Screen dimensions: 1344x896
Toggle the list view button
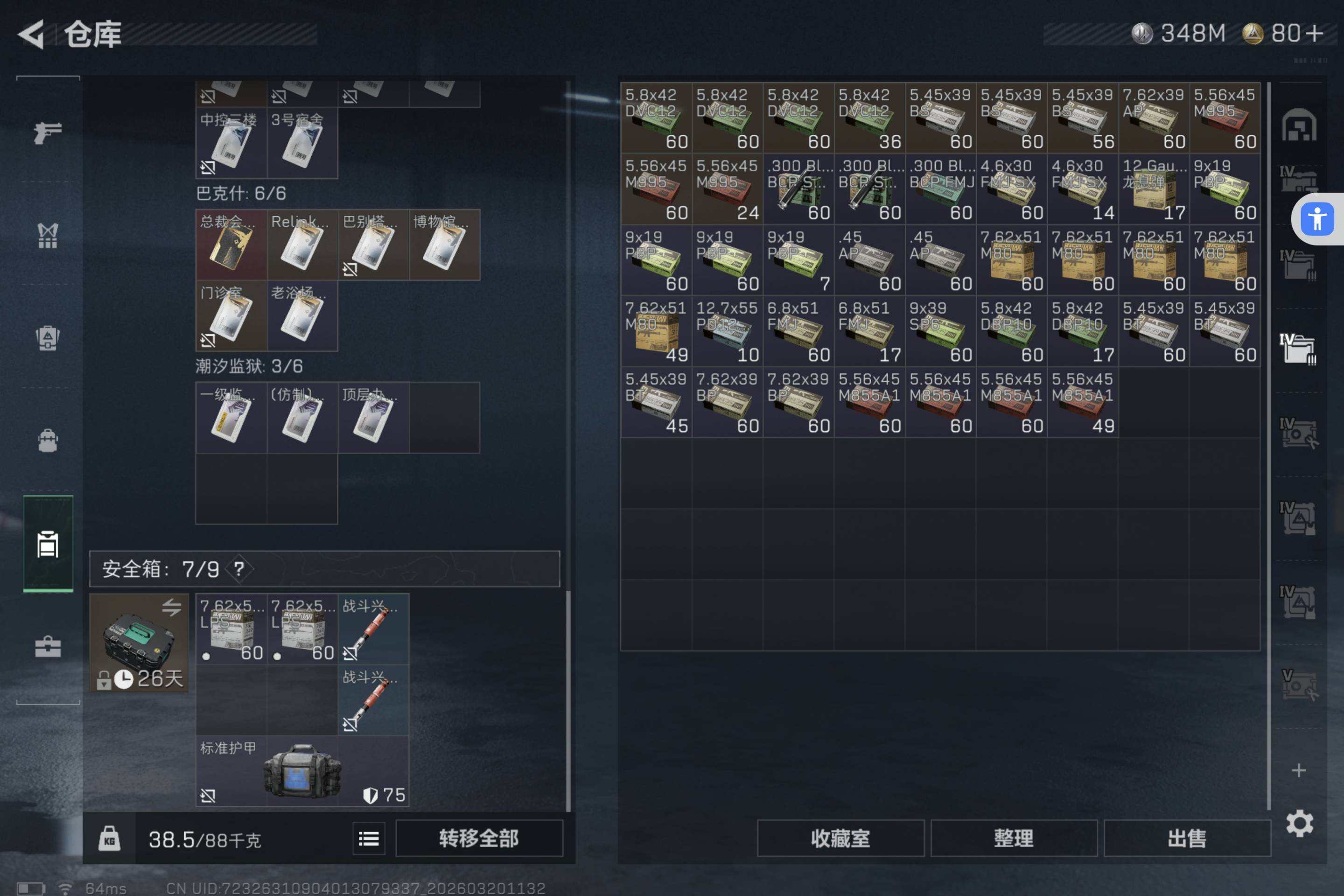pyautogui.click(x=369, y=839)
